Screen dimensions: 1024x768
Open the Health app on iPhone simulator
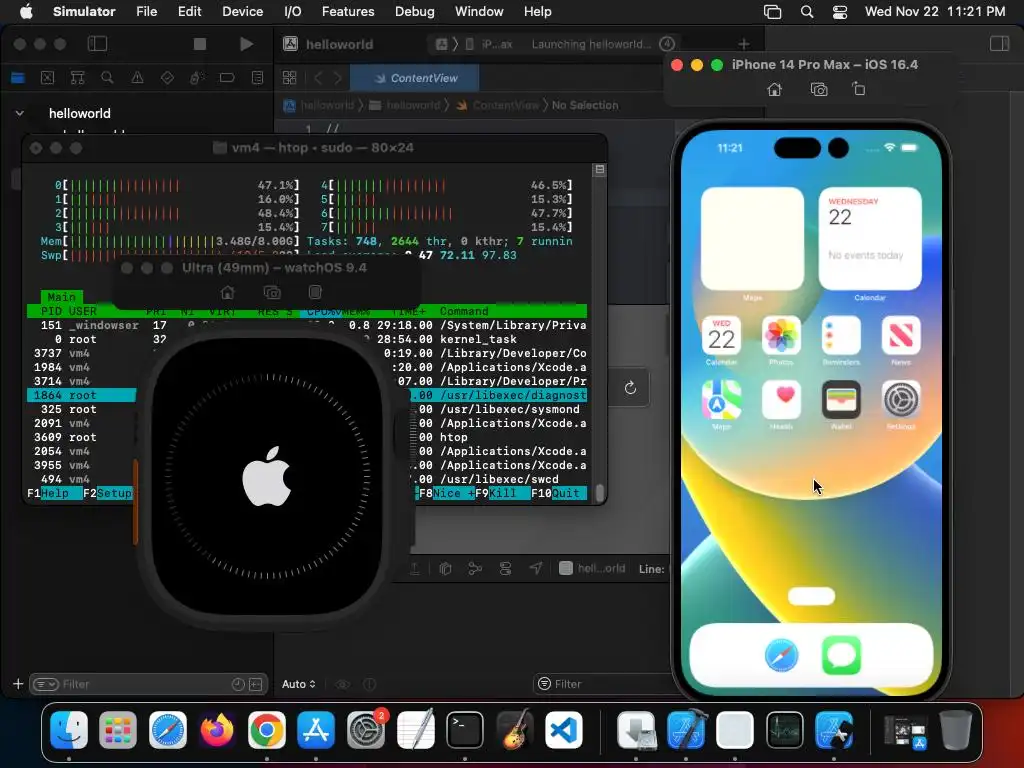(781, 400)
